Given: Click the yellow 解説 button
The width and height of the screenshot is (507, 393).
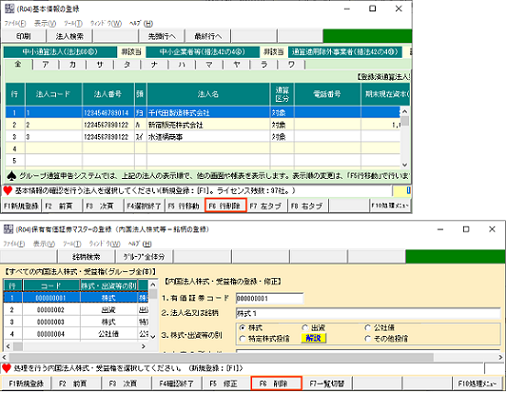Looking at the screenshot, I should pos(313,338).
